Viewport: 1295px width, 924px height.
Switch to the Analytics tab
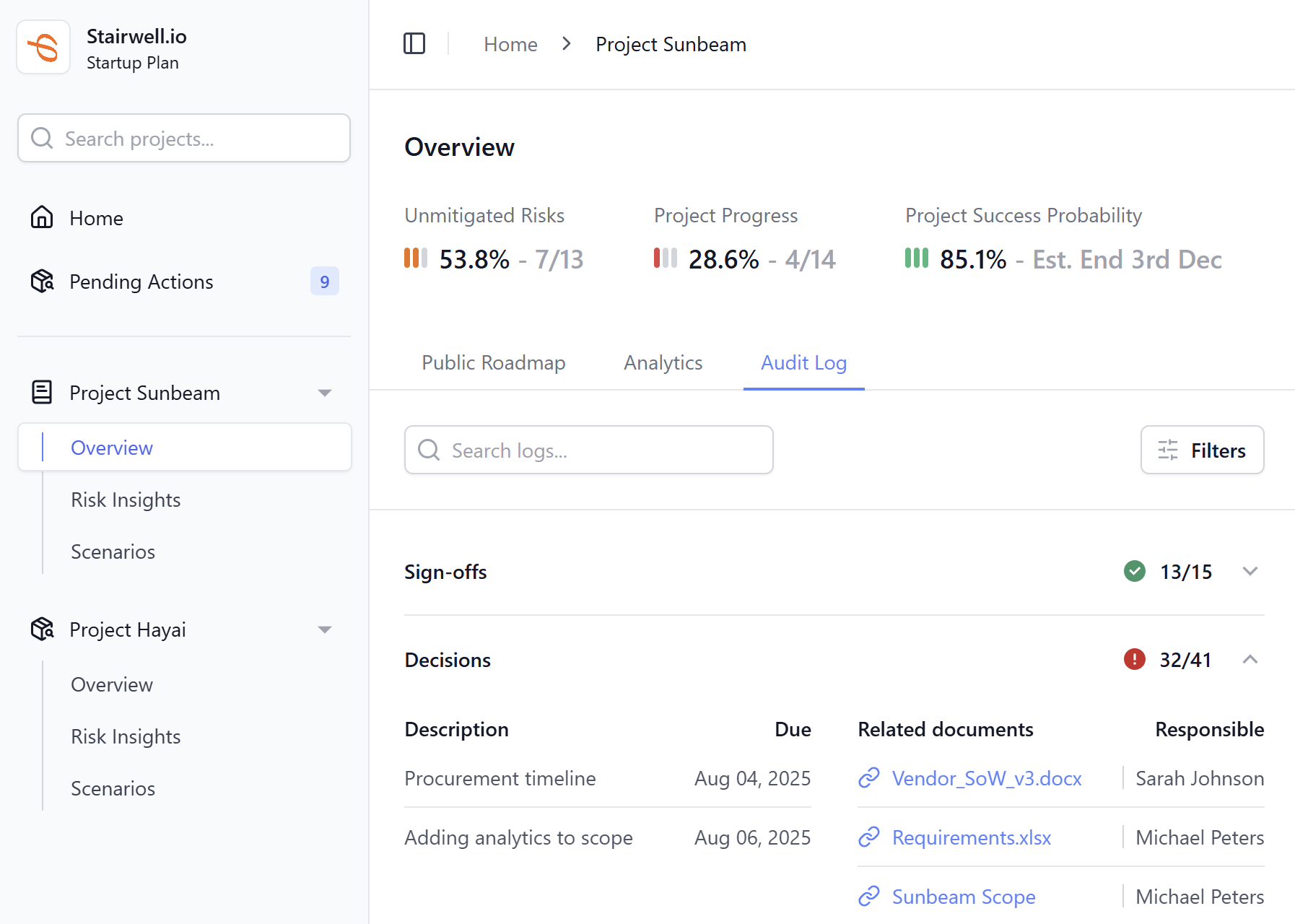point(662,362)
